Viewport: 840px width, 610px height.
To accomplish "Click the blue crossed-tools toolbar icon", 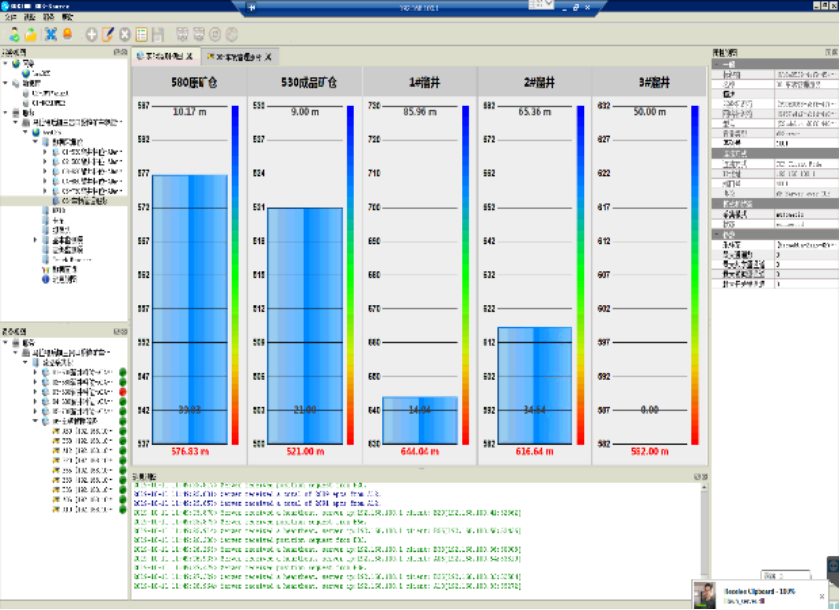I will (x=51, y=34).
